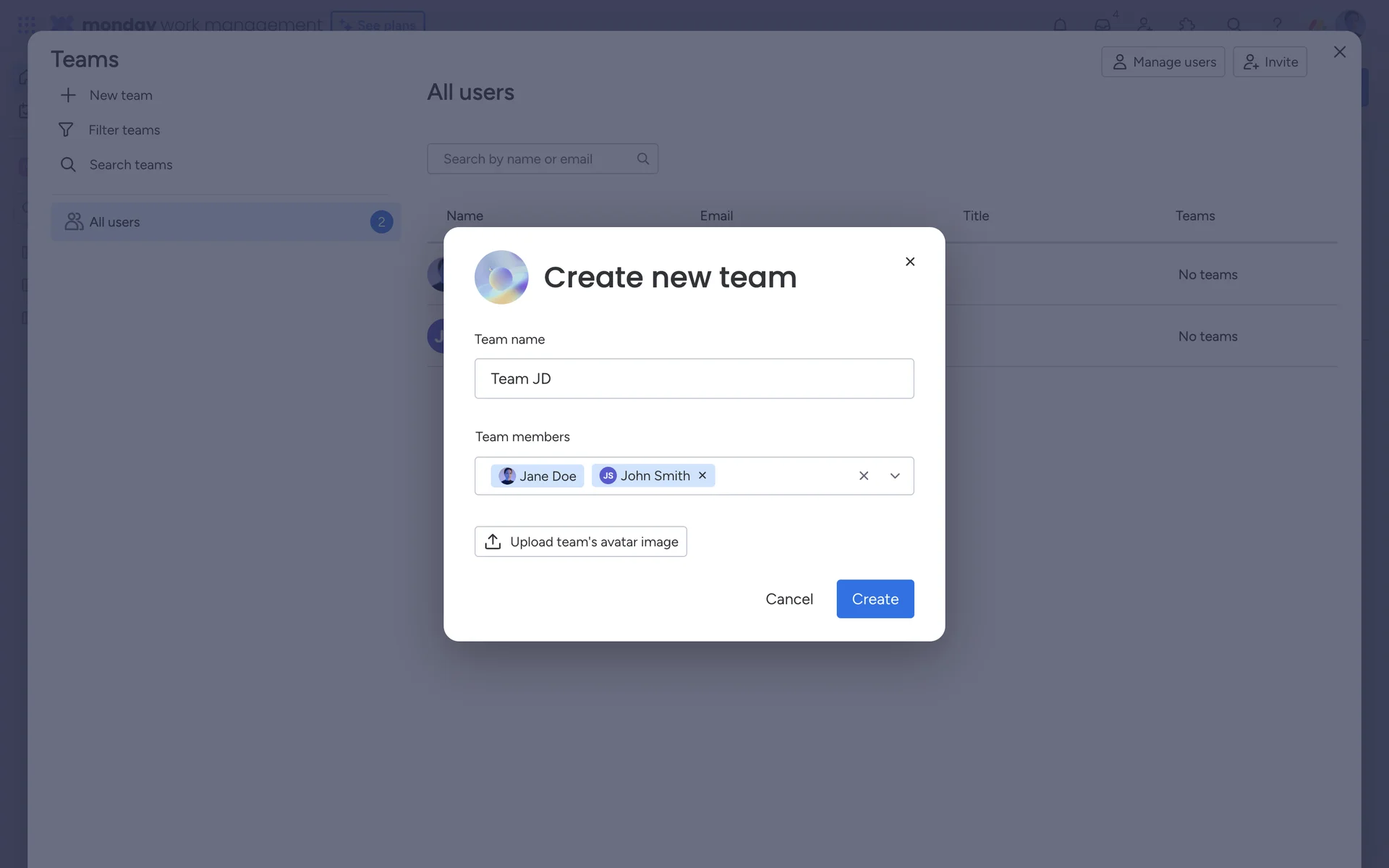Click the Team name input field
Image resolution: width=1389 pixels, height=868 pixels.
694,378
